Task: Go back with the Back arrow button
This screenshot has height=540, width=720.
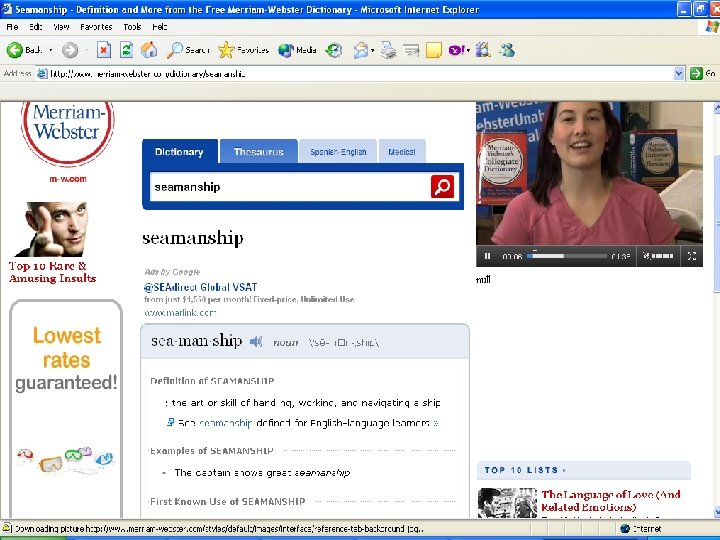Action: point(24,50)
